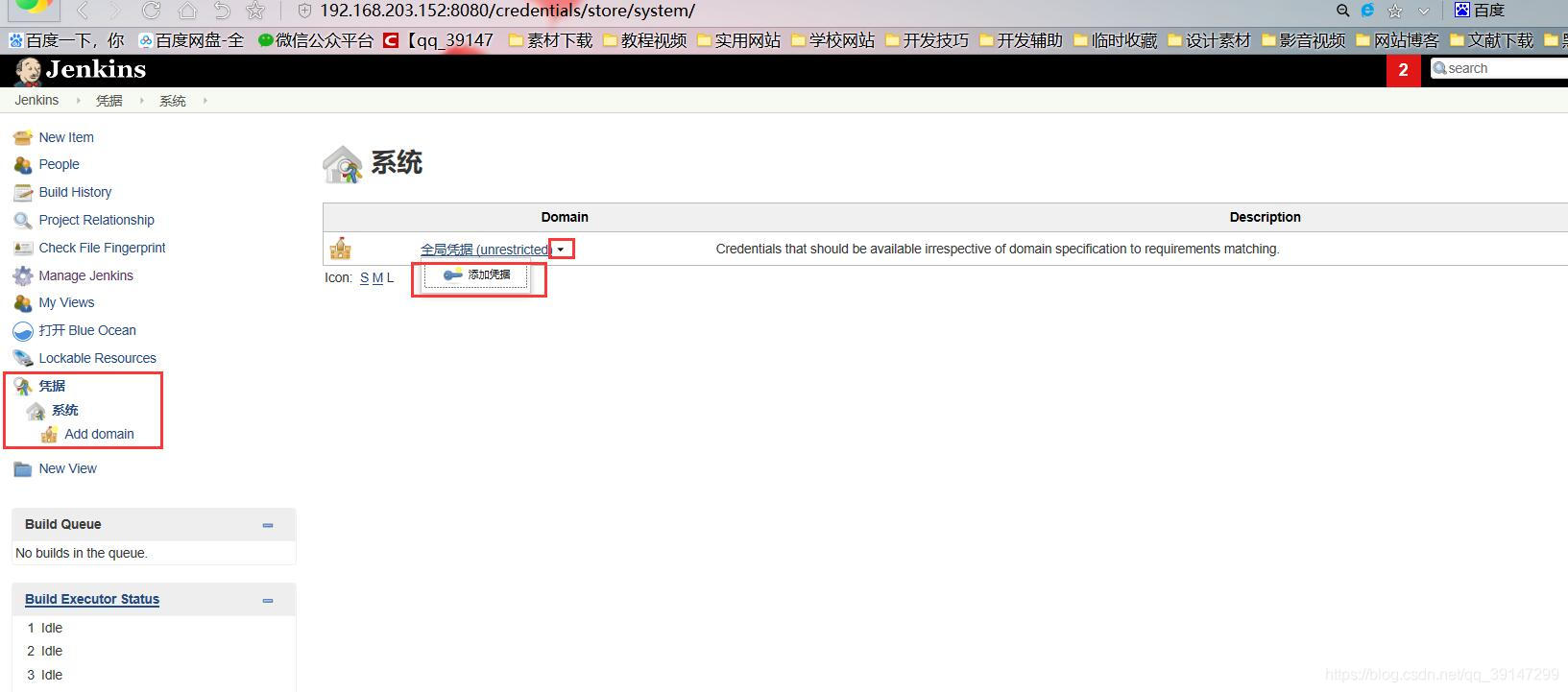Screen dimensions: 1568x692
Task: Click the People icon in sidebar
Action: tap(23, 165)
